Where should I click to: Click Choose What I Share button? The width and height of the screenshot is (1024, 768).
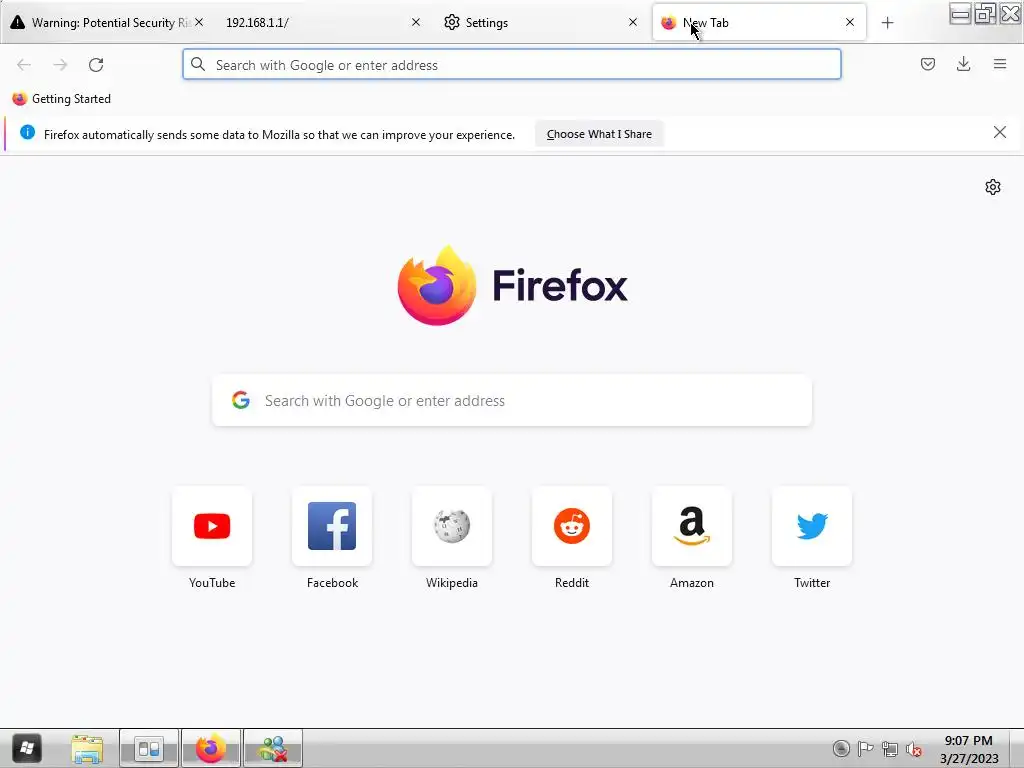click(x=599, y=134)
